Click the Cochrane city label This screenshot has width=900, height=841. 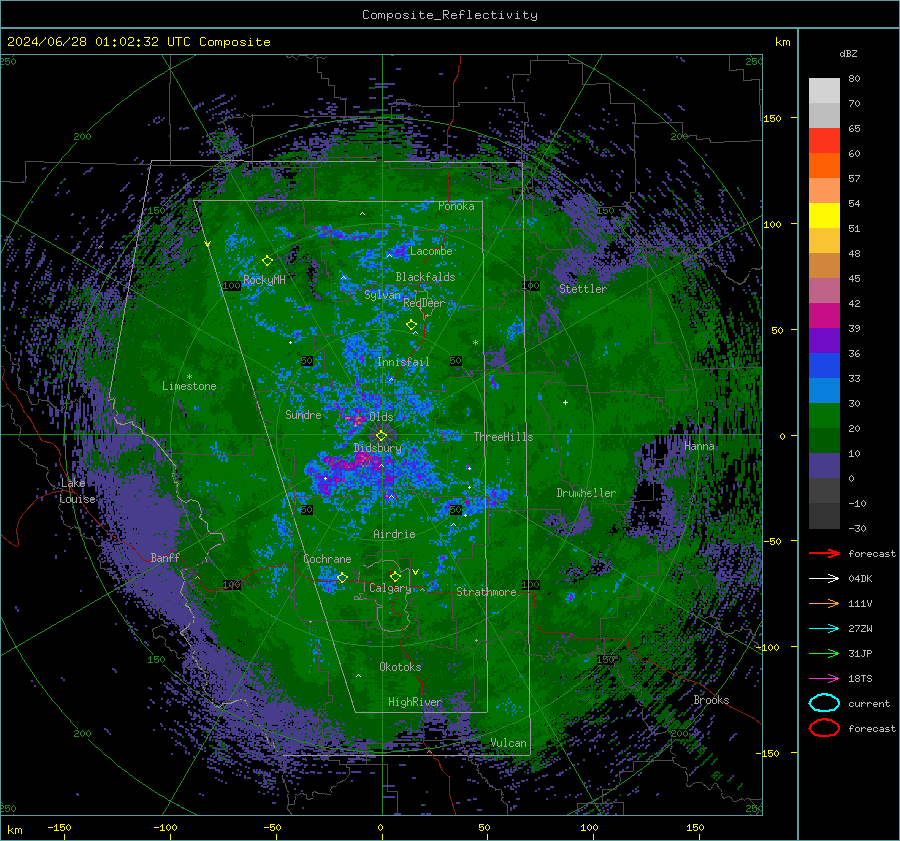[327, 559]
